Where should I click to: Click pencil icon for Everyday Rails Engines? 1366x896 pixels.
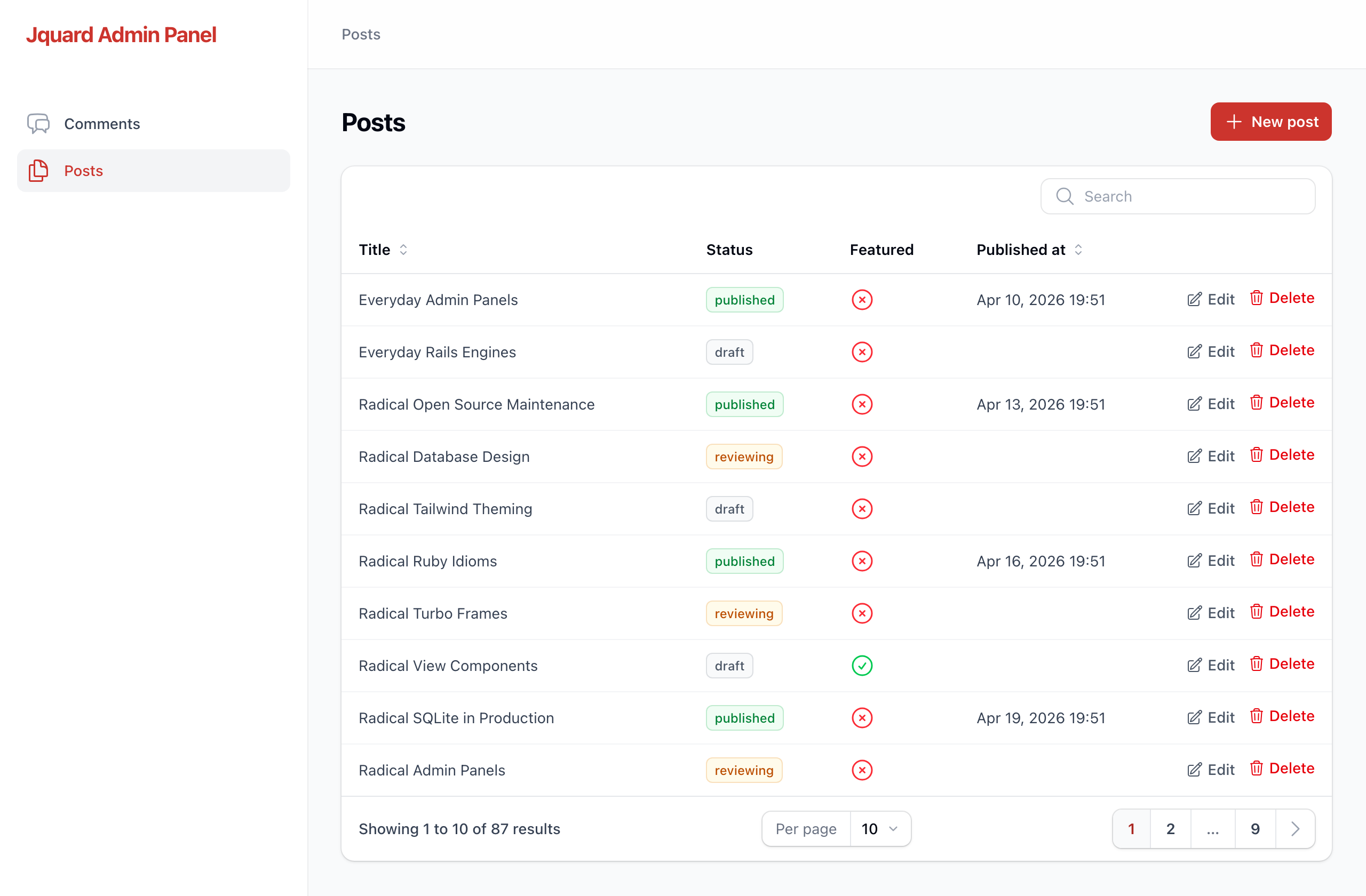coord(1194,351)
